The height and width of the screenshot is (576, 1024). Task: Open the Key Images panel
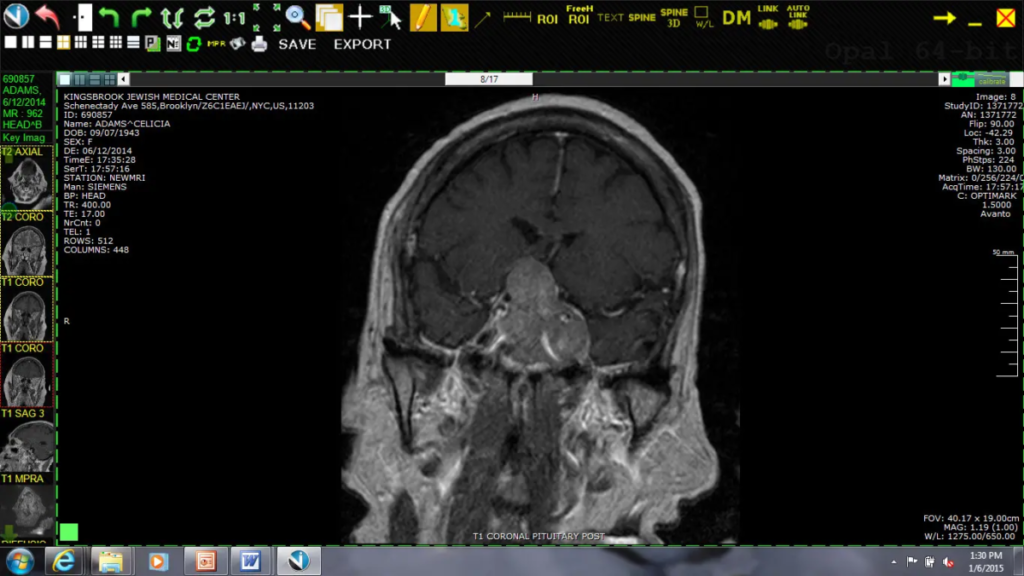tap(24, 138)
